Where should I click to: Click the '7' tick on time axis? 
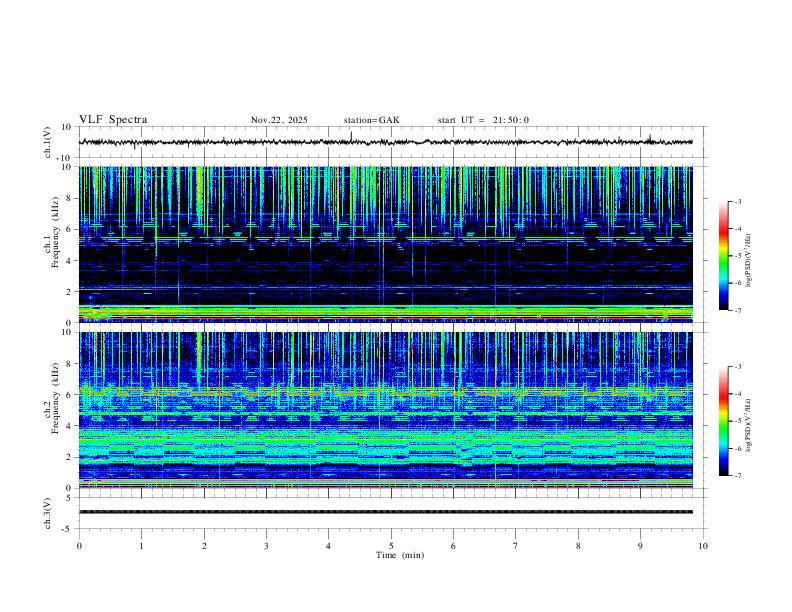pos(516,546)
